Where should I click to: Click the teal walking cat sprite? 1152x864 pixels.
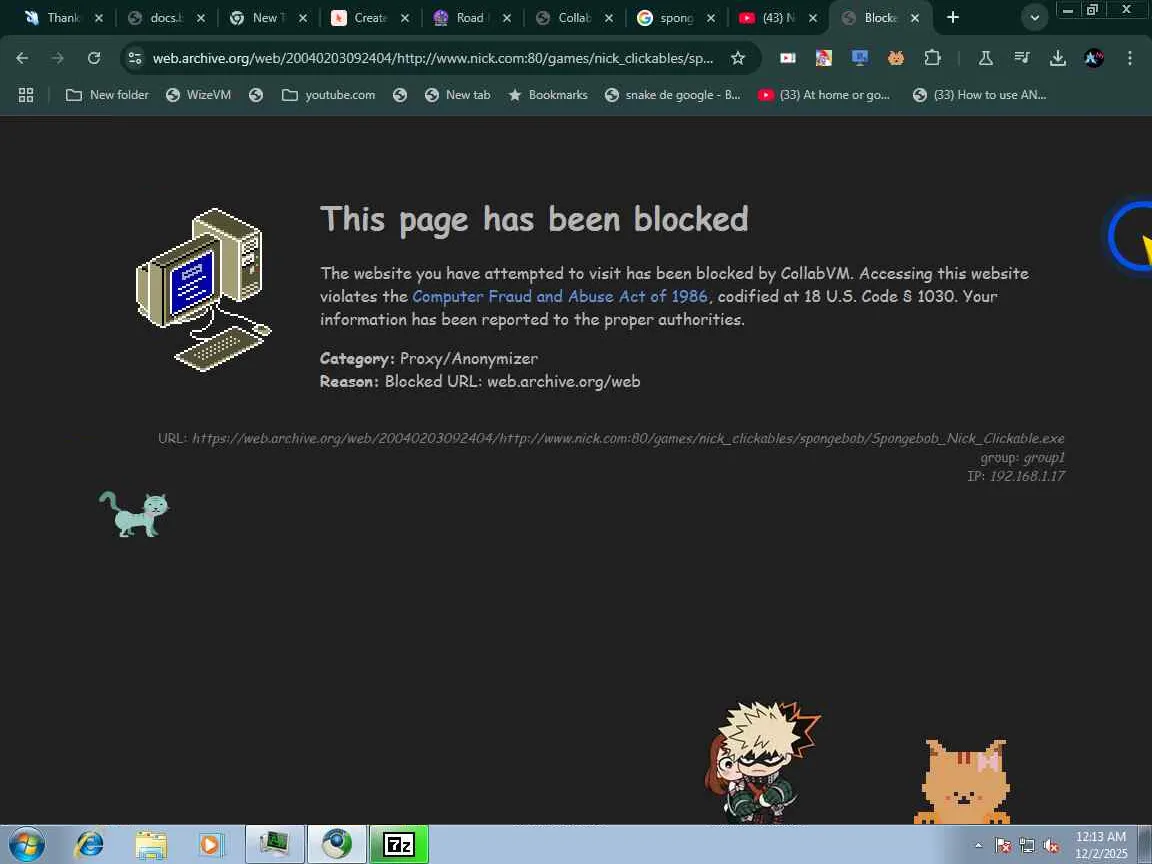pos(134,514)
